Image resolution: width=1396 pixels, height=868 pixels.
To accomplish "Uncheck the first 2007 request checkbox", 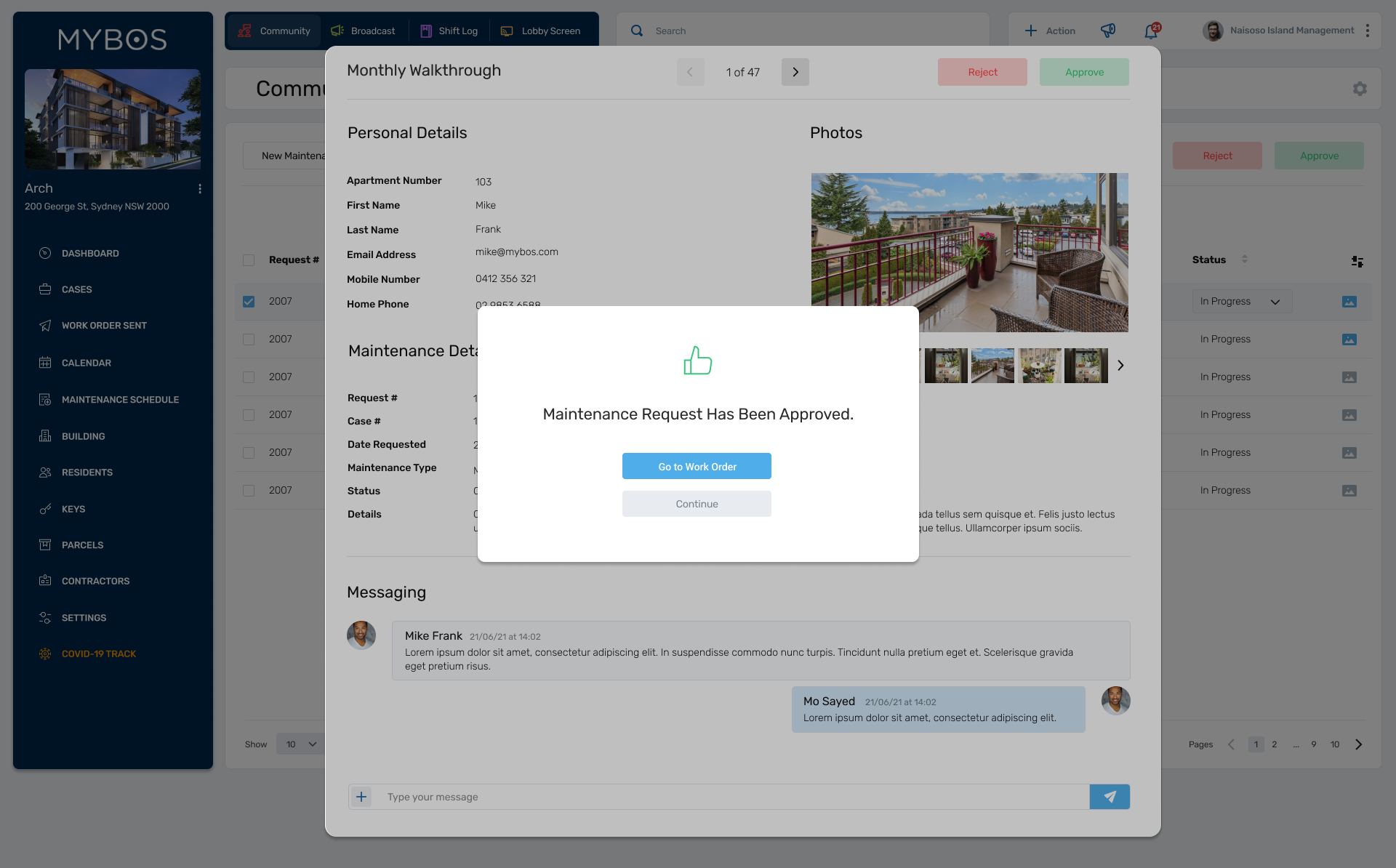I will pos(249,302).
